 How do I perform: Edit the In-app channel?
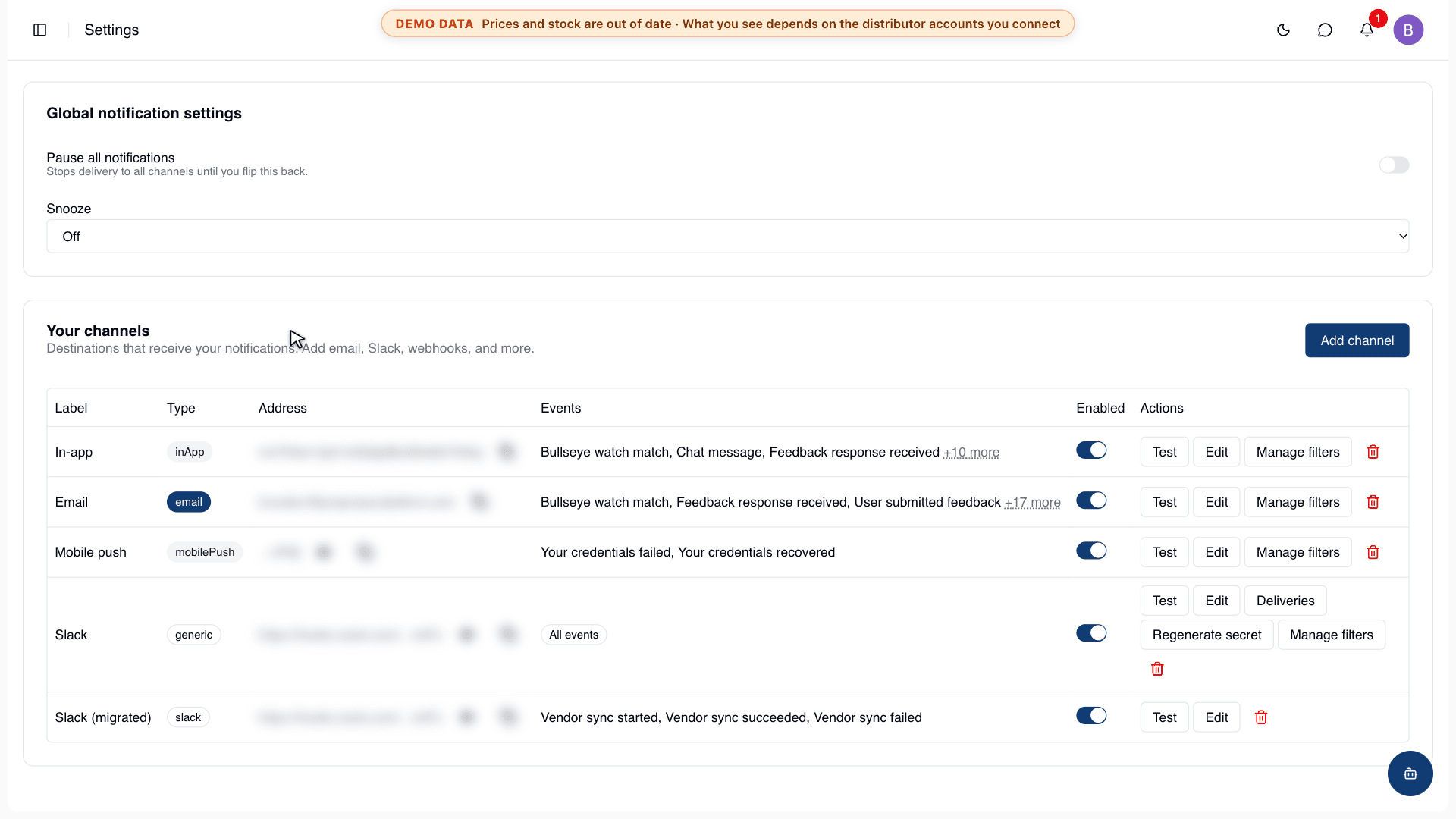(1216, 452)
